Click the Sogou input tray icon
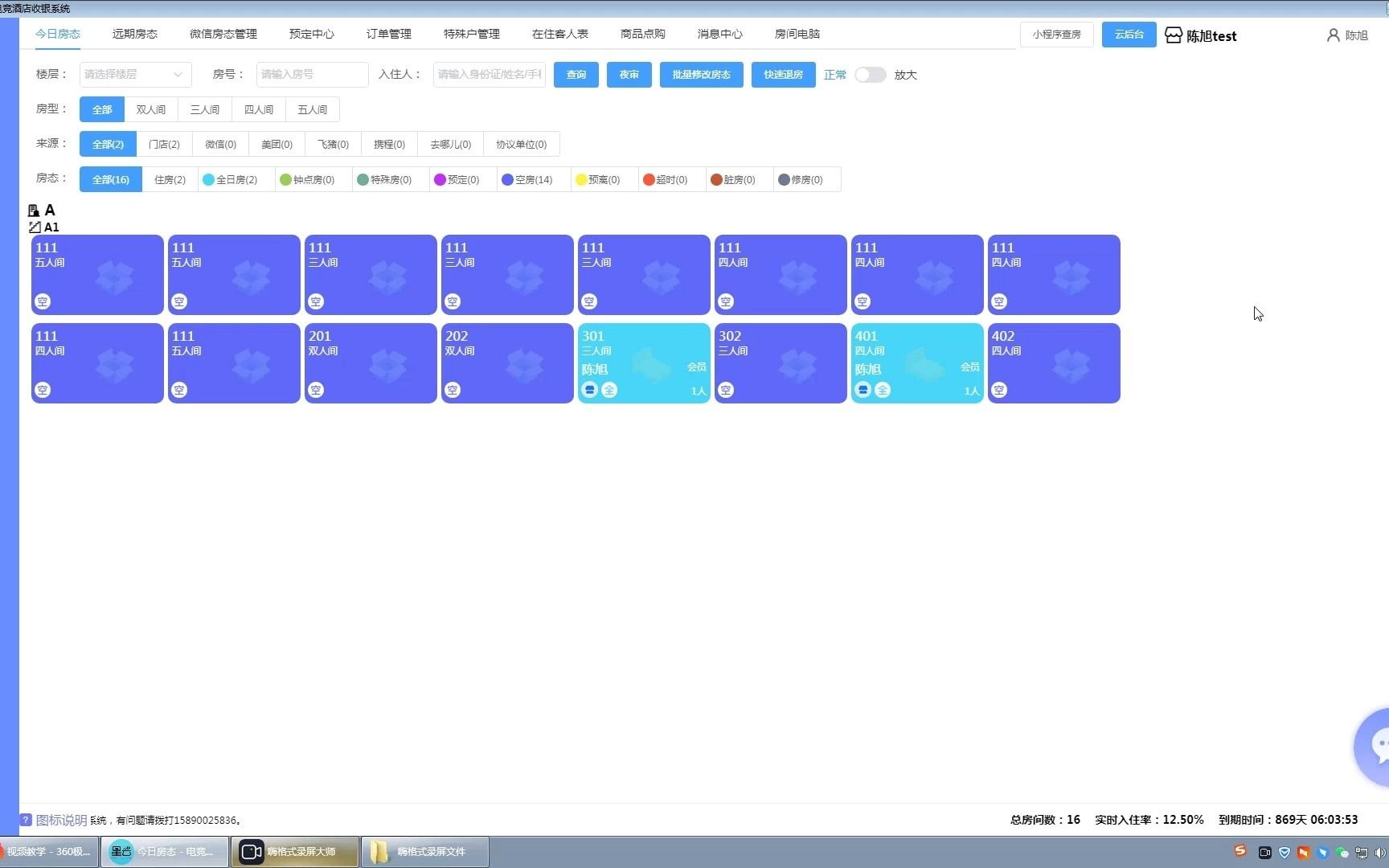This screenshot has width=1389, height=868. pos(1240,851)
